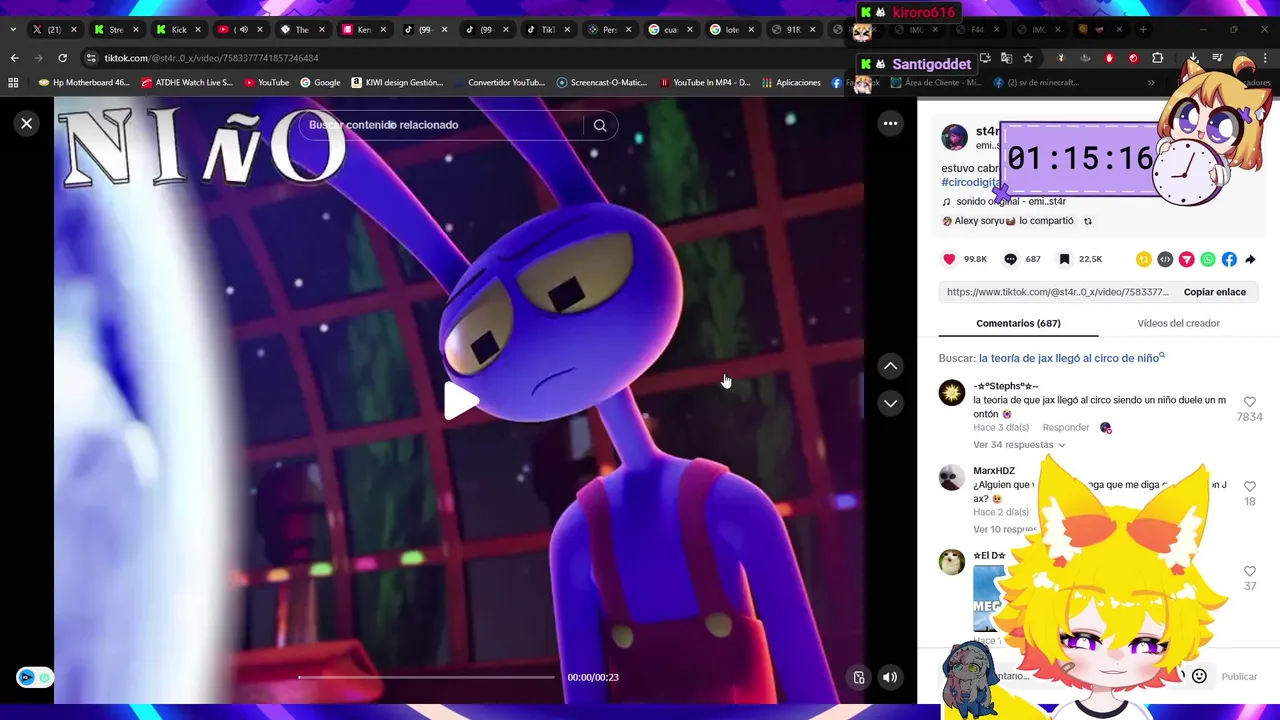Viewport: 1280px width, 720px height.
Task: Open the reposter avatar beside Responder
Action: [x=1105, y=428]
